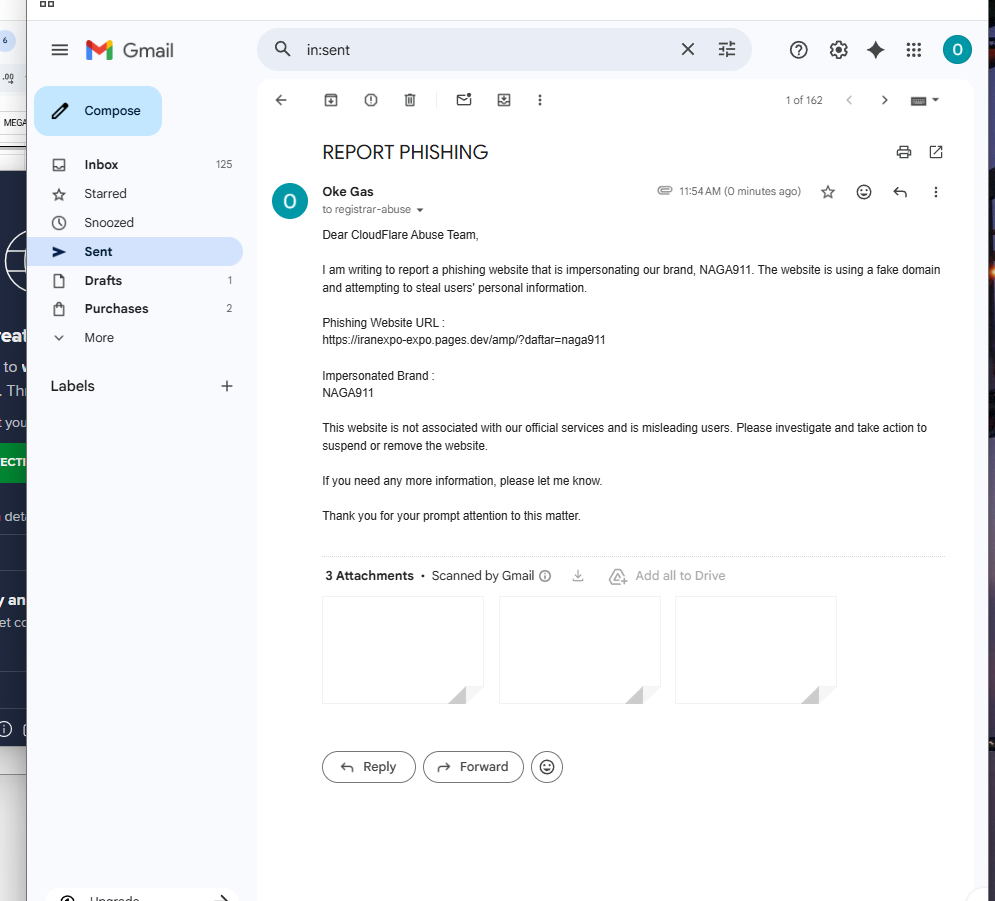Go to the older conversation arrow
The width and height of the screenshot is (995, 901).
tap(885, 100)
